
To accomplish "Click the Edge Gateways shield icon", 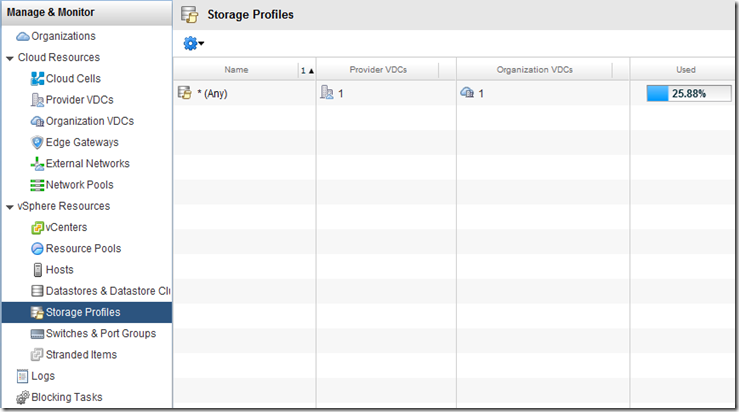I will tap(38, 142).
